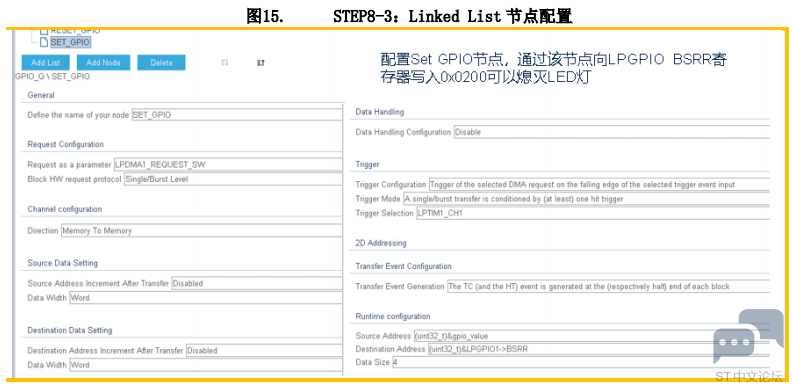Click the Channel configuration section header
792x392 pixels.
(x=65, y=209)
